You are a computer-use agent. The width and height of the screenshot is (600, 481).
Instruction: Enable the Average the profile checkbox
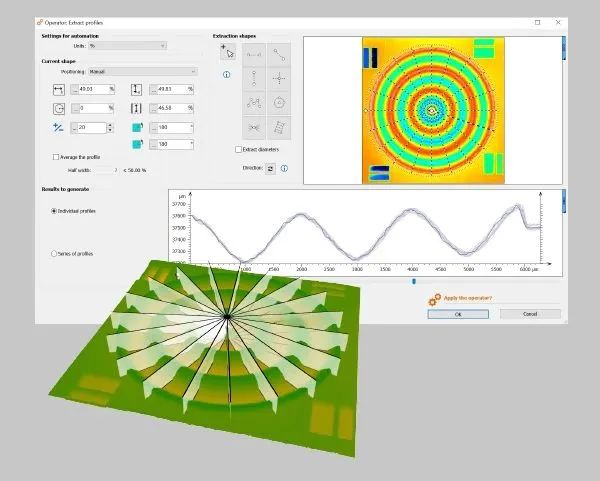(x=55, y=157)
